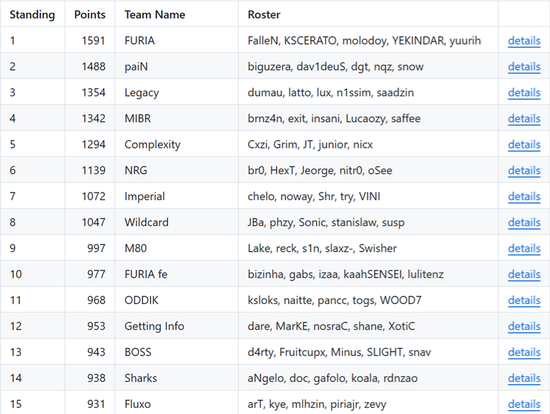The width and height of the screenshot is (550, 414).
Task: View details for Complexity
Action: click(524, 145)
